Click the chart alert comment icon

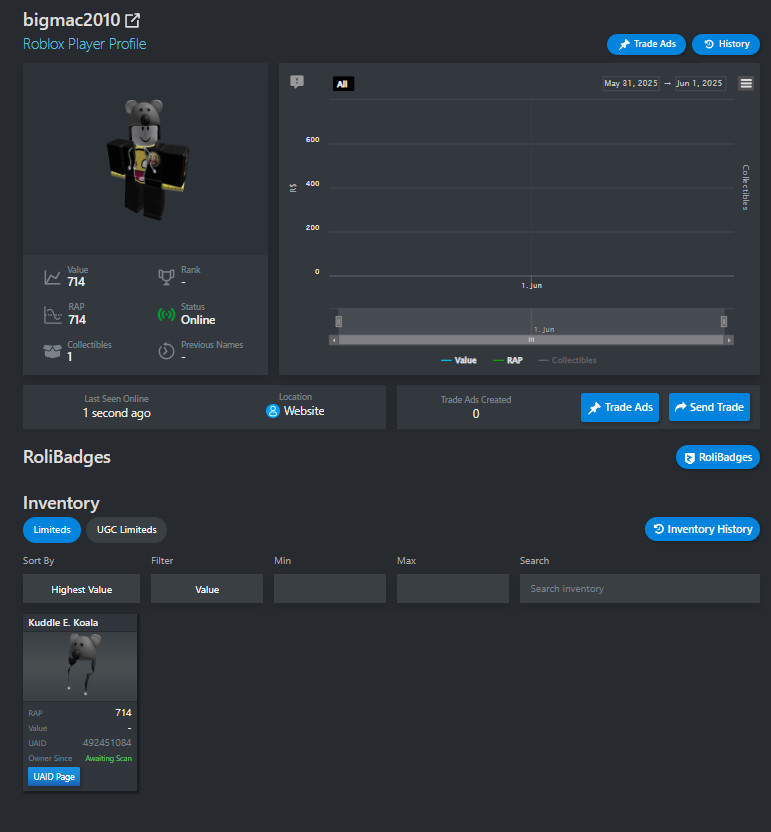point(297,82)
